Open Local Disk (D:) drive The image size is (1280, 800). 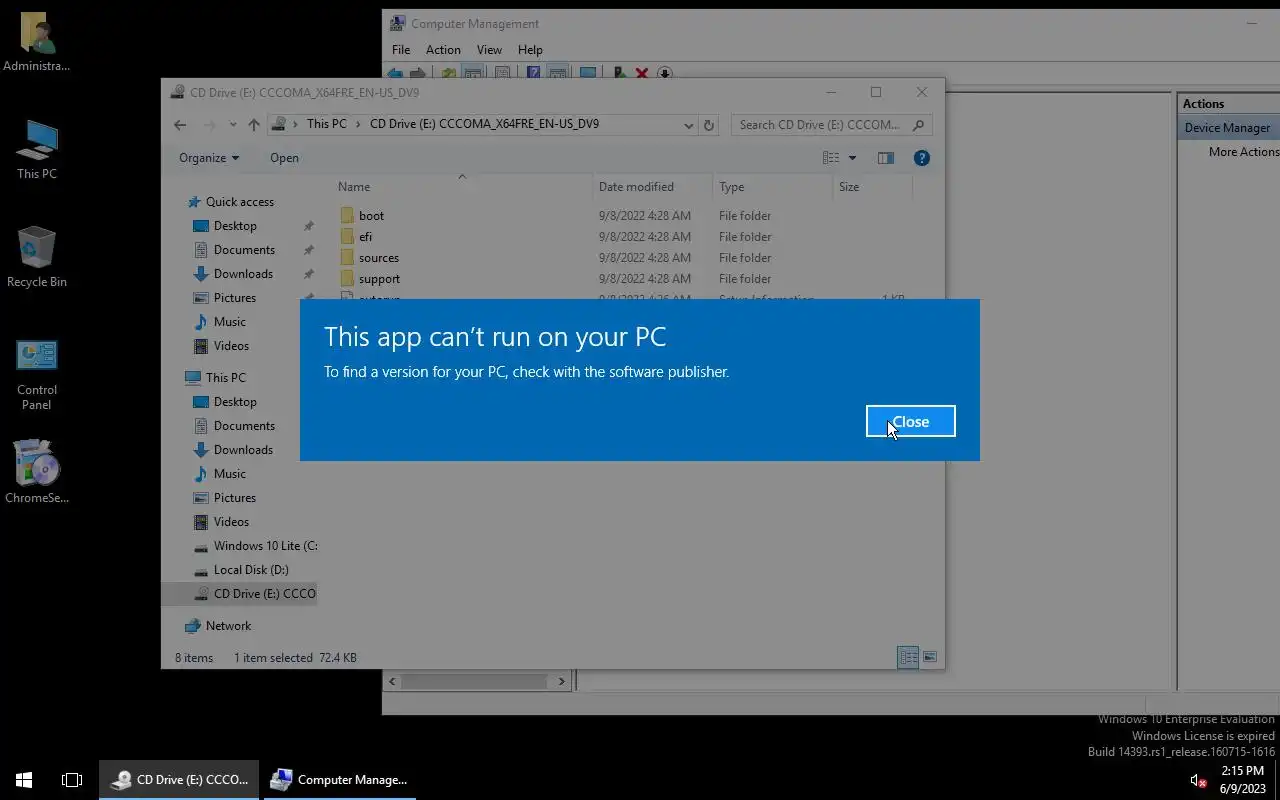(x=251, y=569)
